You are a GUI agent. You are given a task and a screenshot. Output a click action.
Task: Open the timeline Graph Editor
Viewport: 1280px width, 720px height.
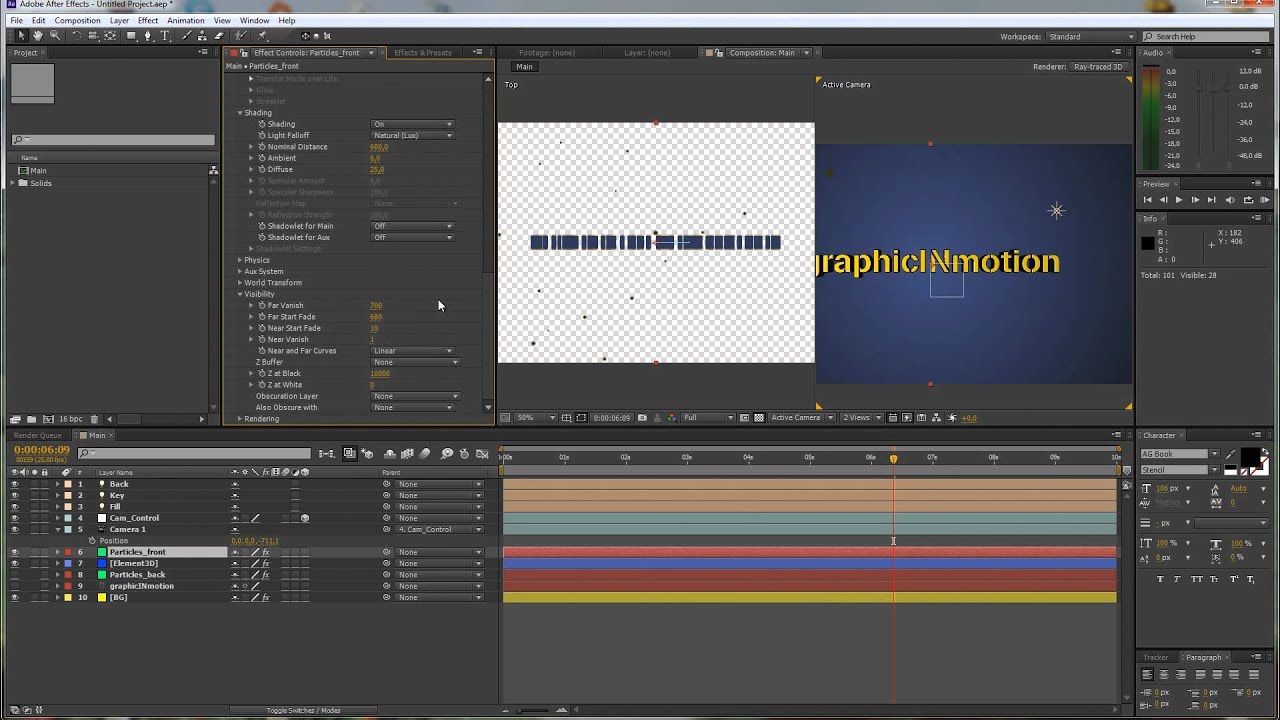(x=482, y=453)
